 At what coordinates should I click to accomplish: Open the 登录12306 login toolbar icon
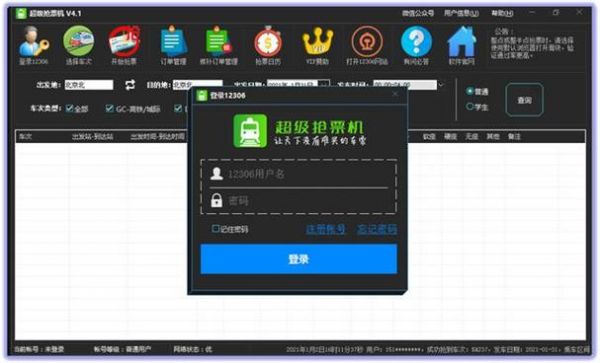pos(34,46)
